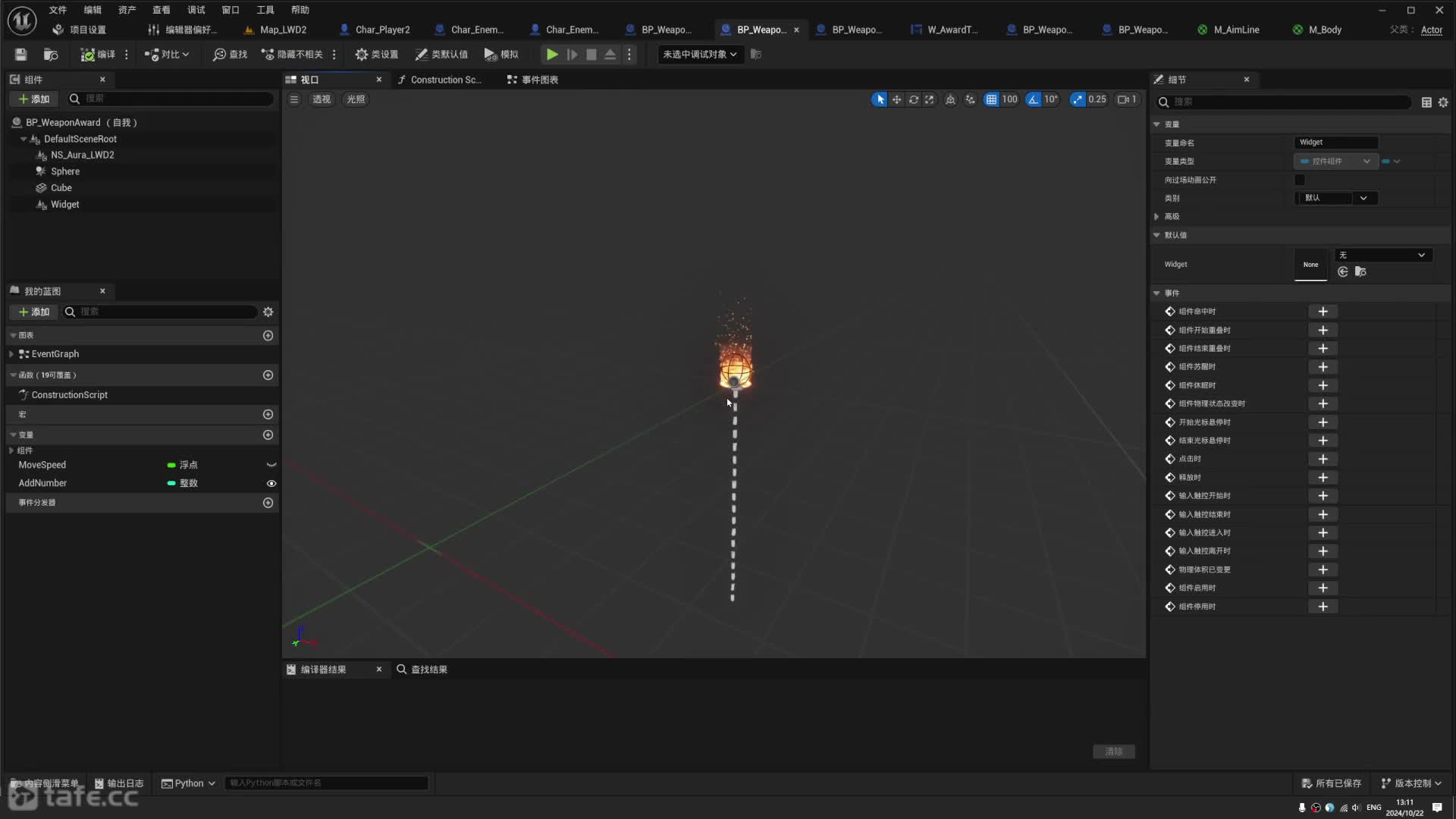Add new item in My Blueprint panel

tap(34, 312)
